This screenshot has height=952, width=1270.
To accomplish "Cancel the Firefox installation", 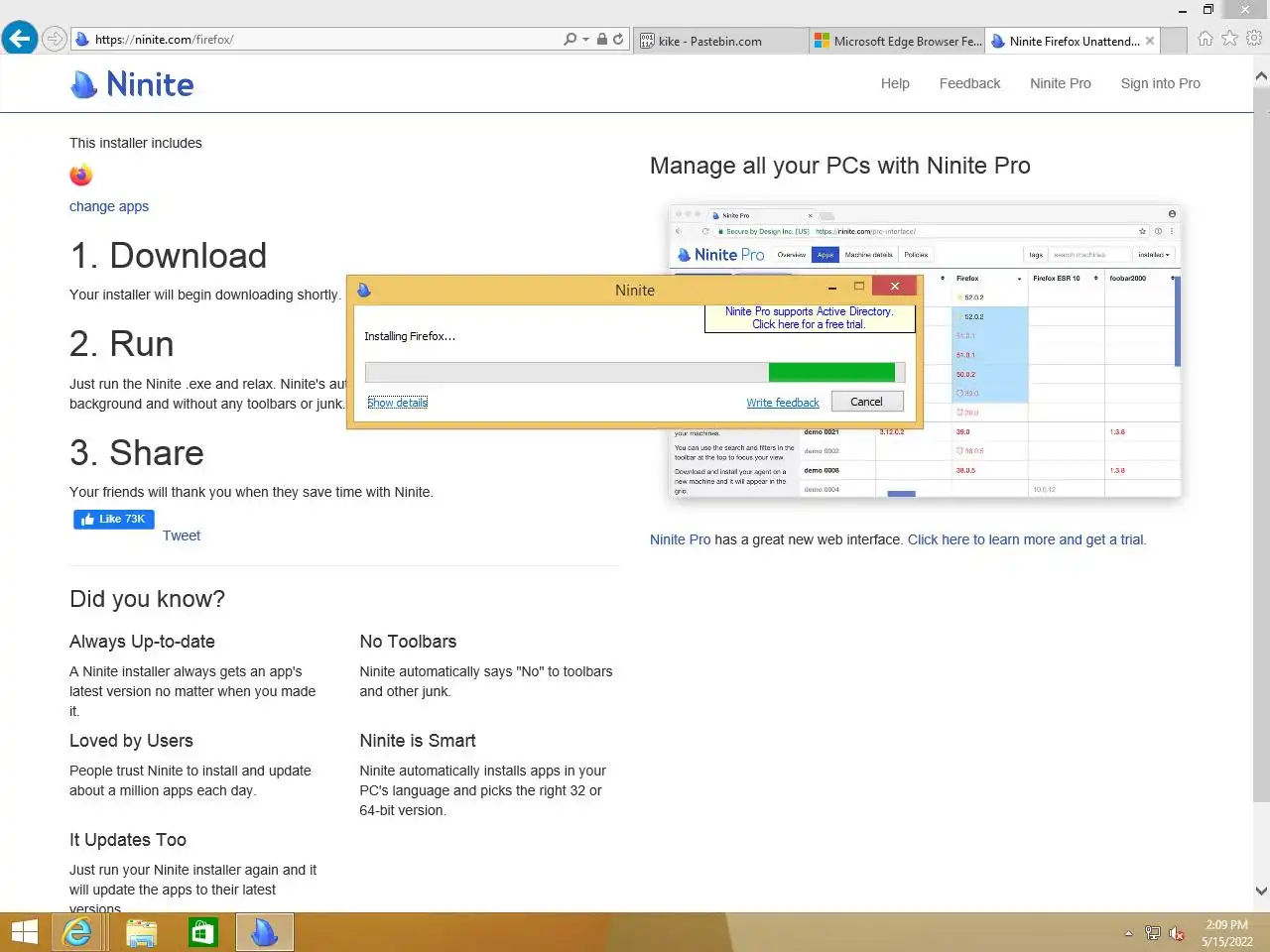I will click(x=866, y=402).
